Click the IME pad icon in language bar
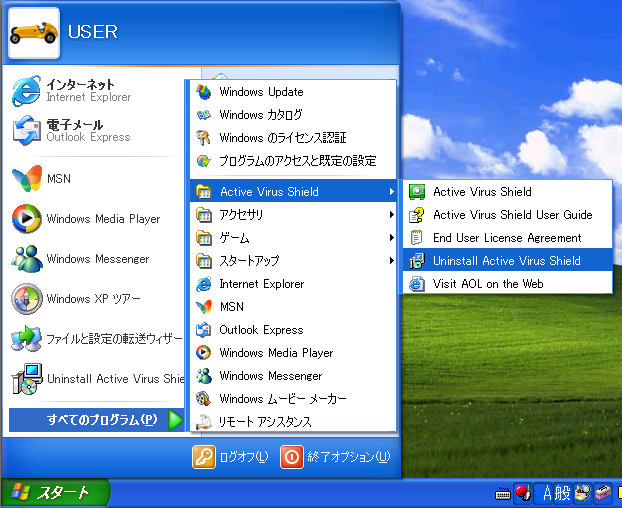The image size is (622, 508). point(583,493)
